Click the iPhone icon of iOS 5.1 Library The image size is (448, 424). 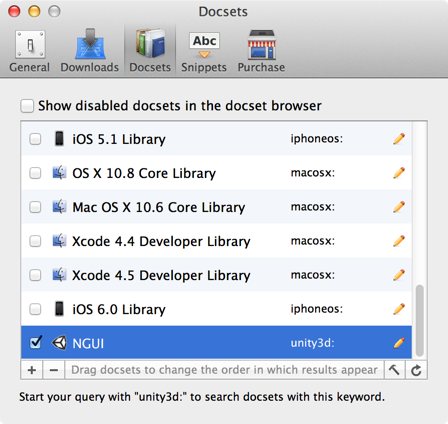(59, 139)
